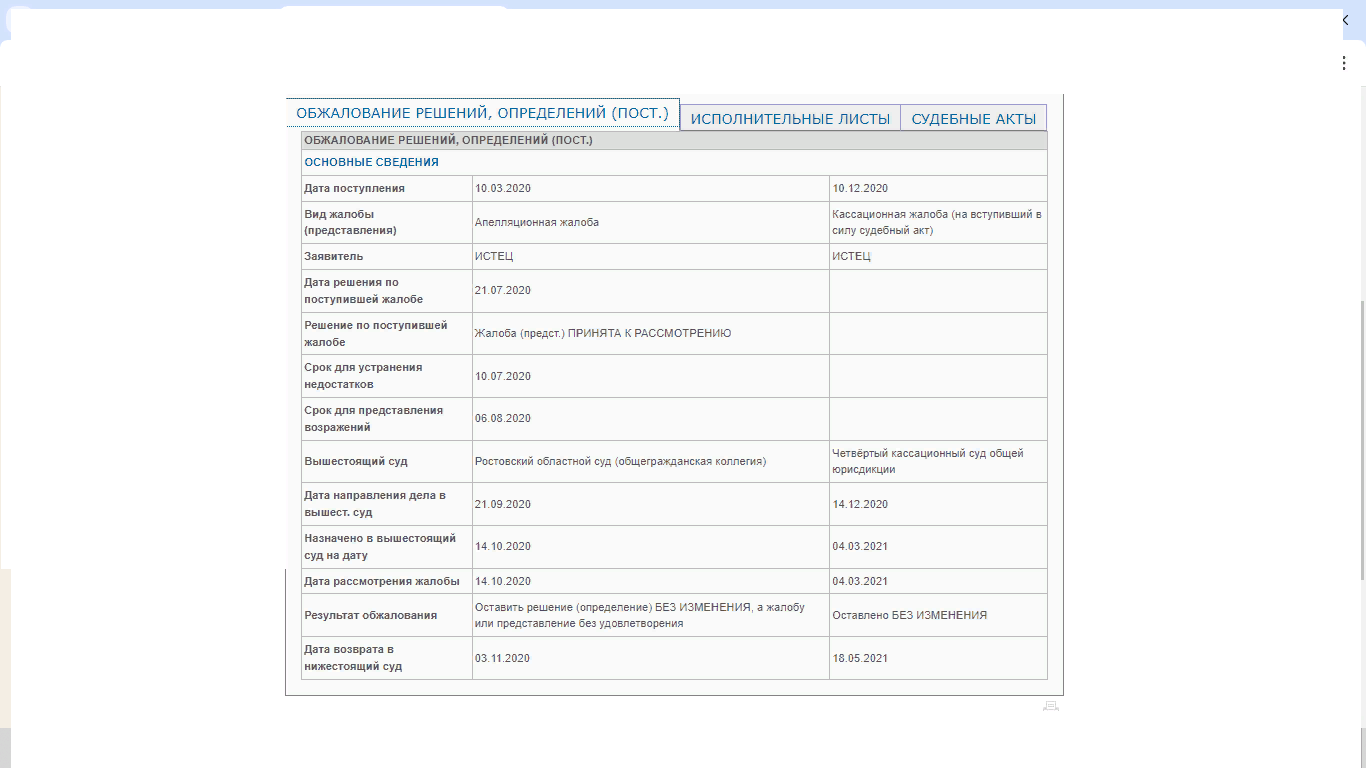This screenshot has height=768, width=1366.
Task: Click Дата рассмотрения жалобы label
Action: pyautogui.click(x=382, y=581)
